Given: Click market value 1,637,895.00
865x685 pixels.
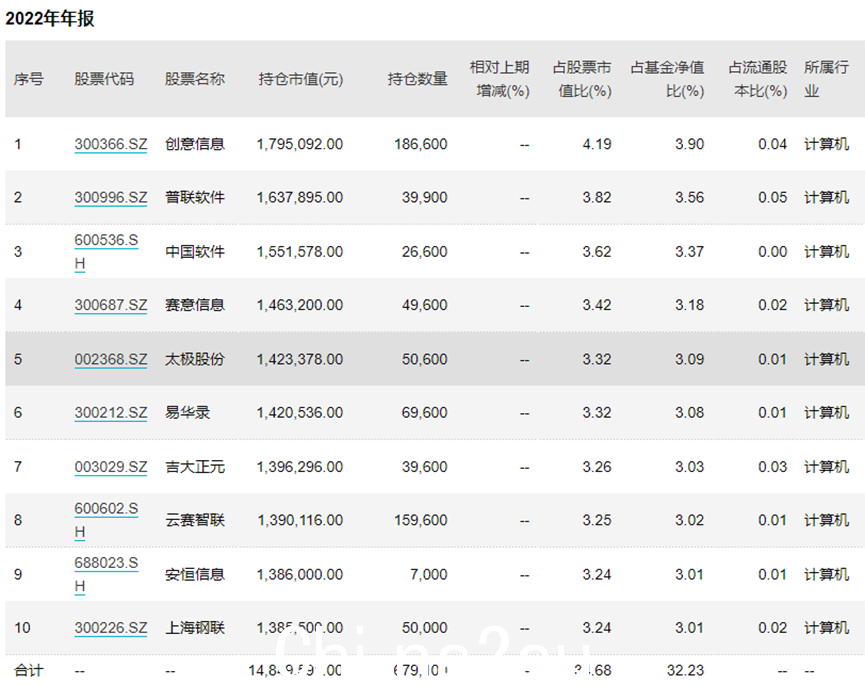Looking at the screenshot, I should click(x=300, y=197).
